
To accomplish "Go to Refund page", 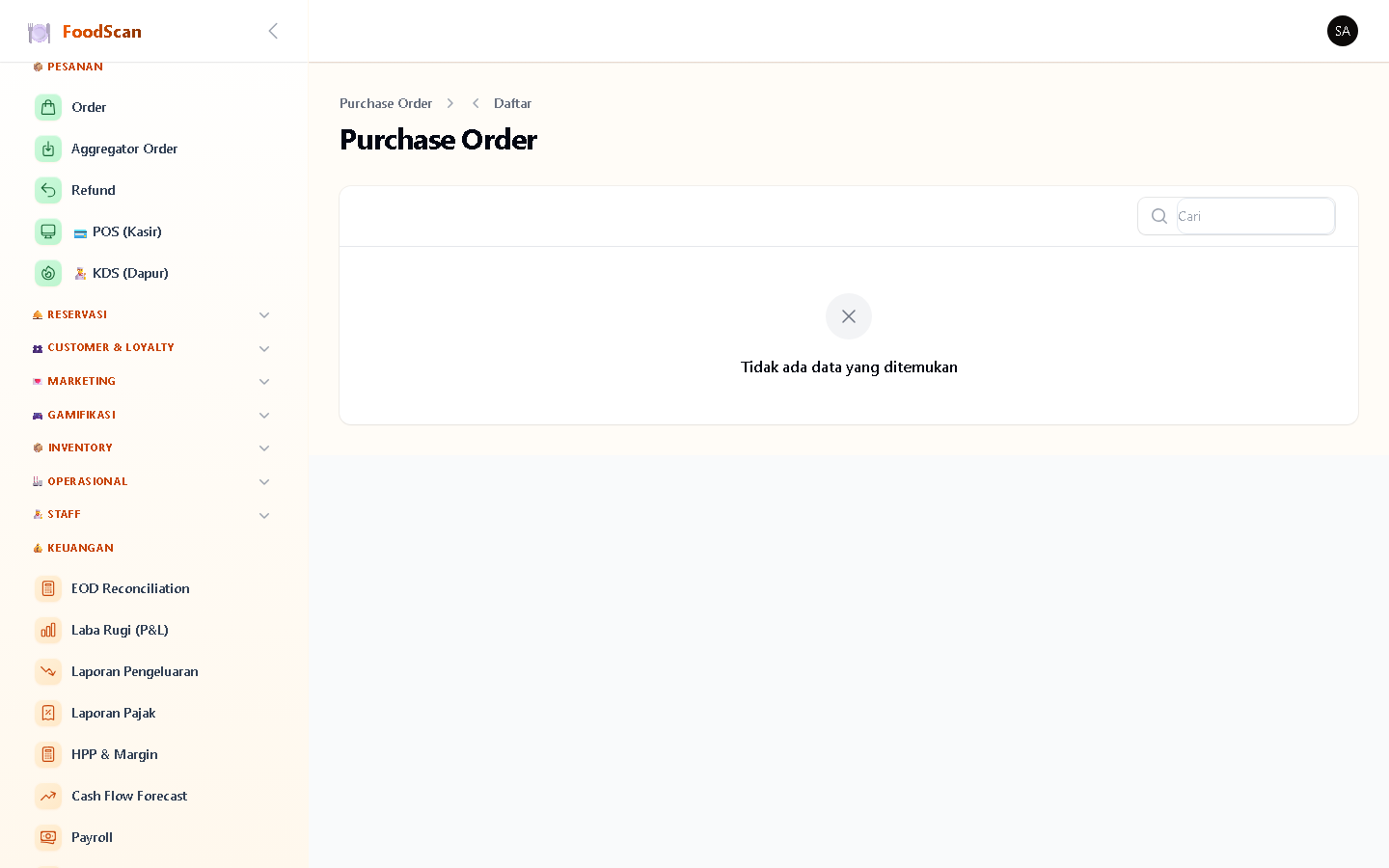I will (x=154, y=190).
